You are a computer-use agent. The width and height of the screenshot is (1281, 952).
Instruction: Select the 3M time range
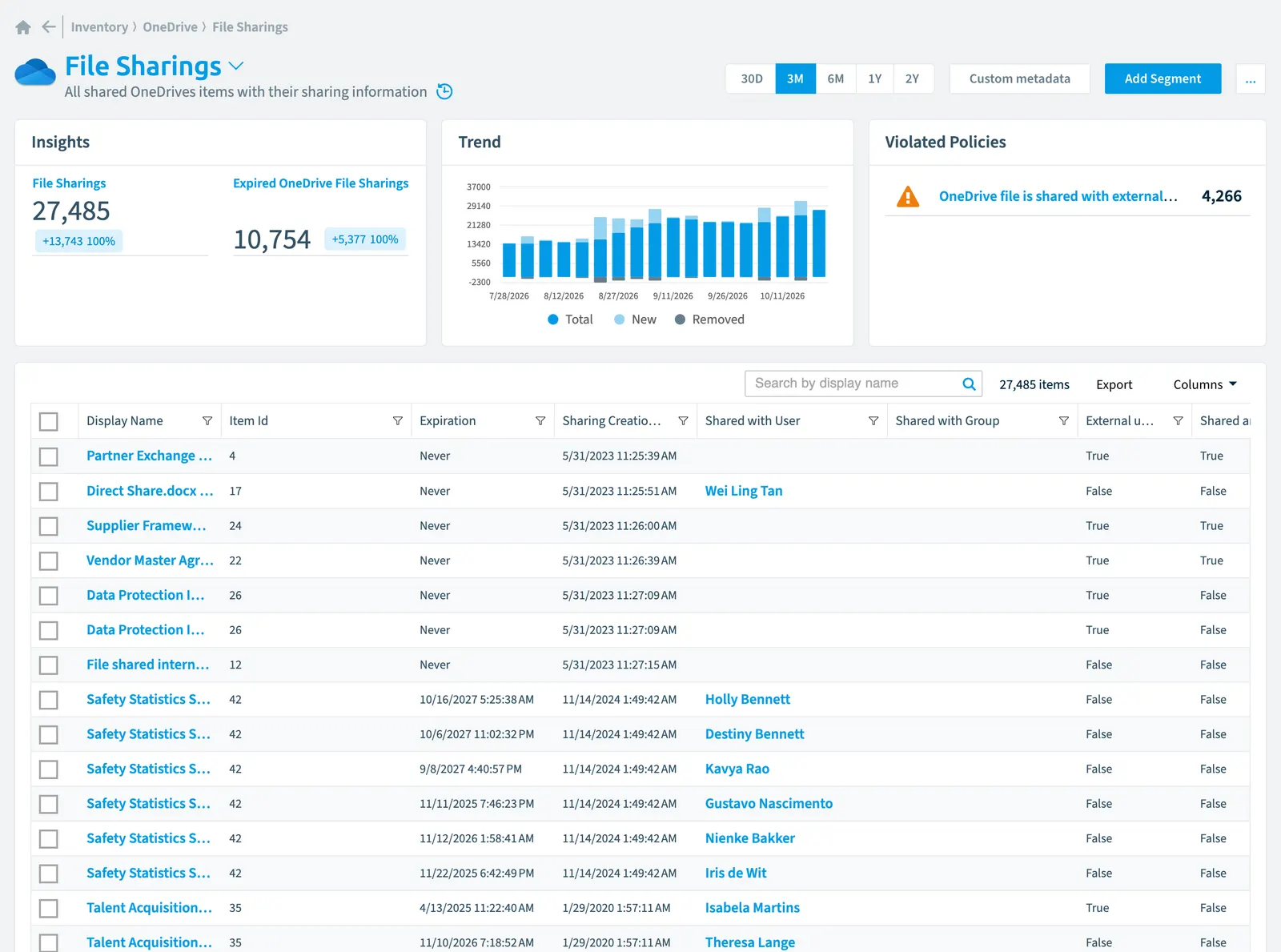click(795, 78)
